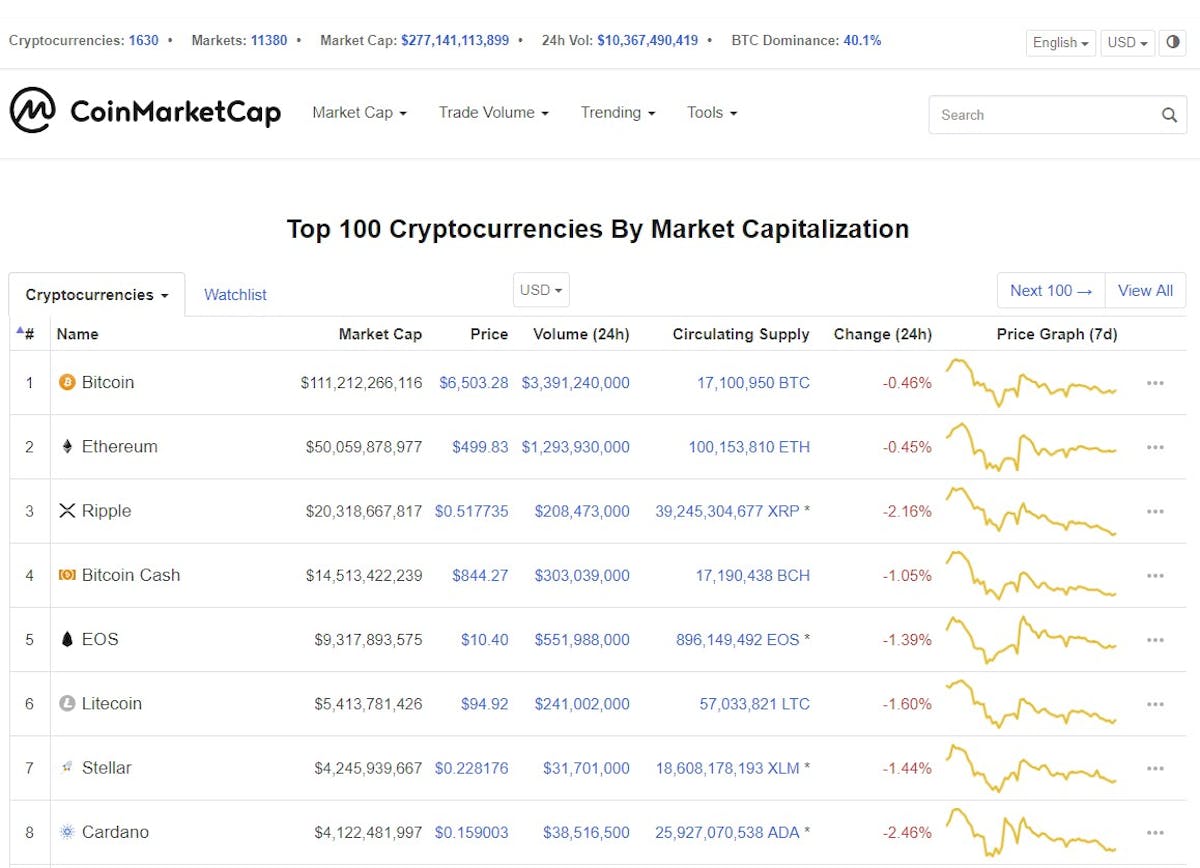Switch to the Watchlist tab
Image resolution: width=1200 pixels, height=868 pixels.
(235, 294)
